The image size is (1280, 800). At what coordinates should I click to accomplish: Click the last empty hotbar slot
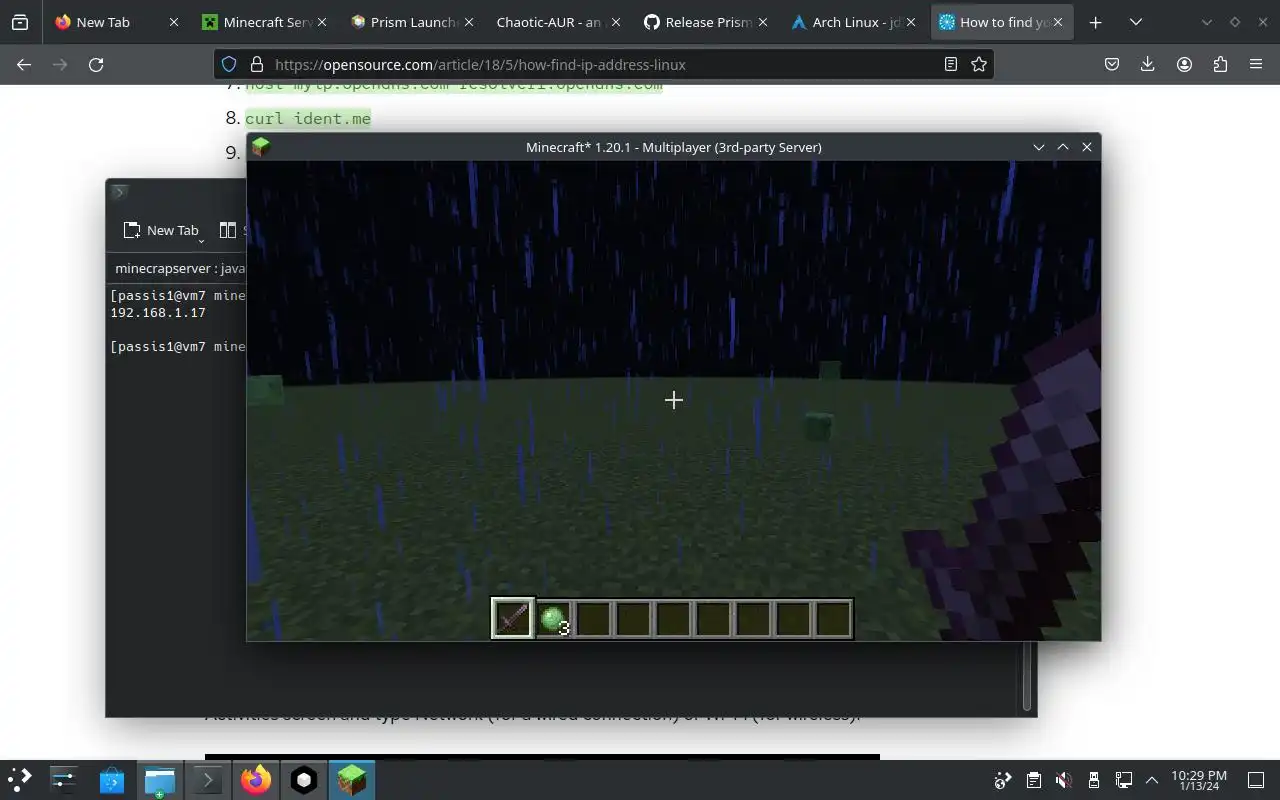[833, 619]
